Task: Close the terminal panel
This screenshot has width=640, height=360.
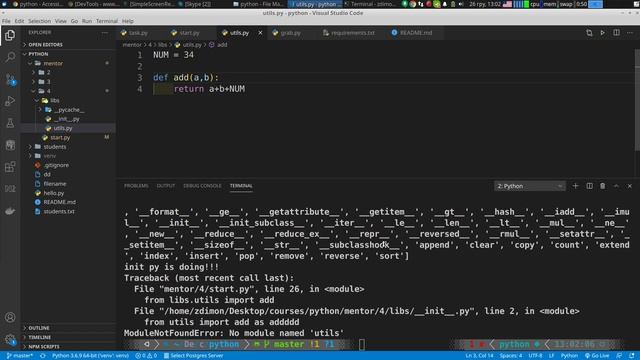Action: [630, 186]
